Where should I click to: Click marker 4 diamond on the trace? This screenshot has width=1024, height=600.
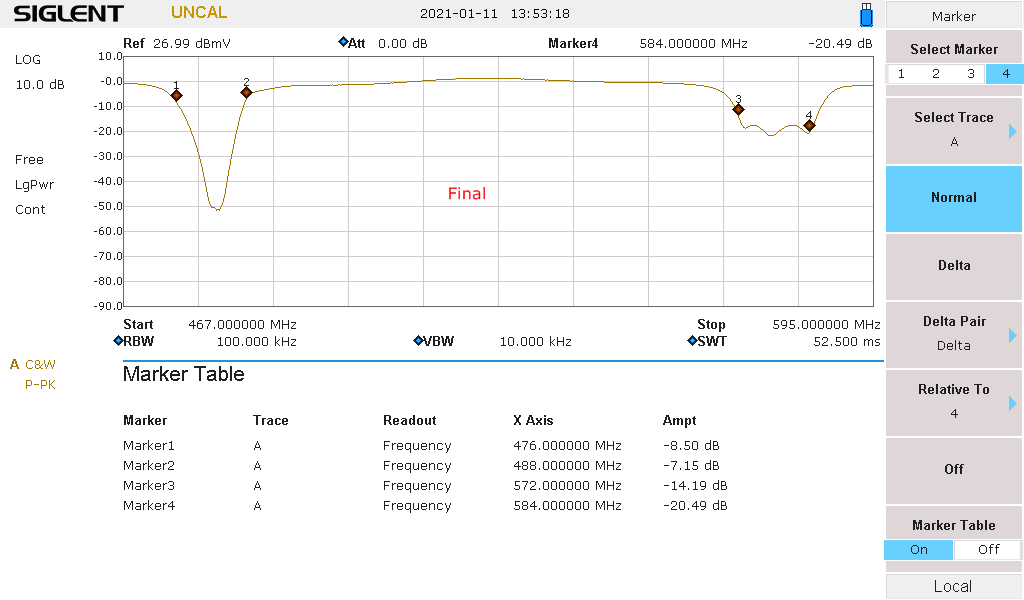tap(809, 126)
